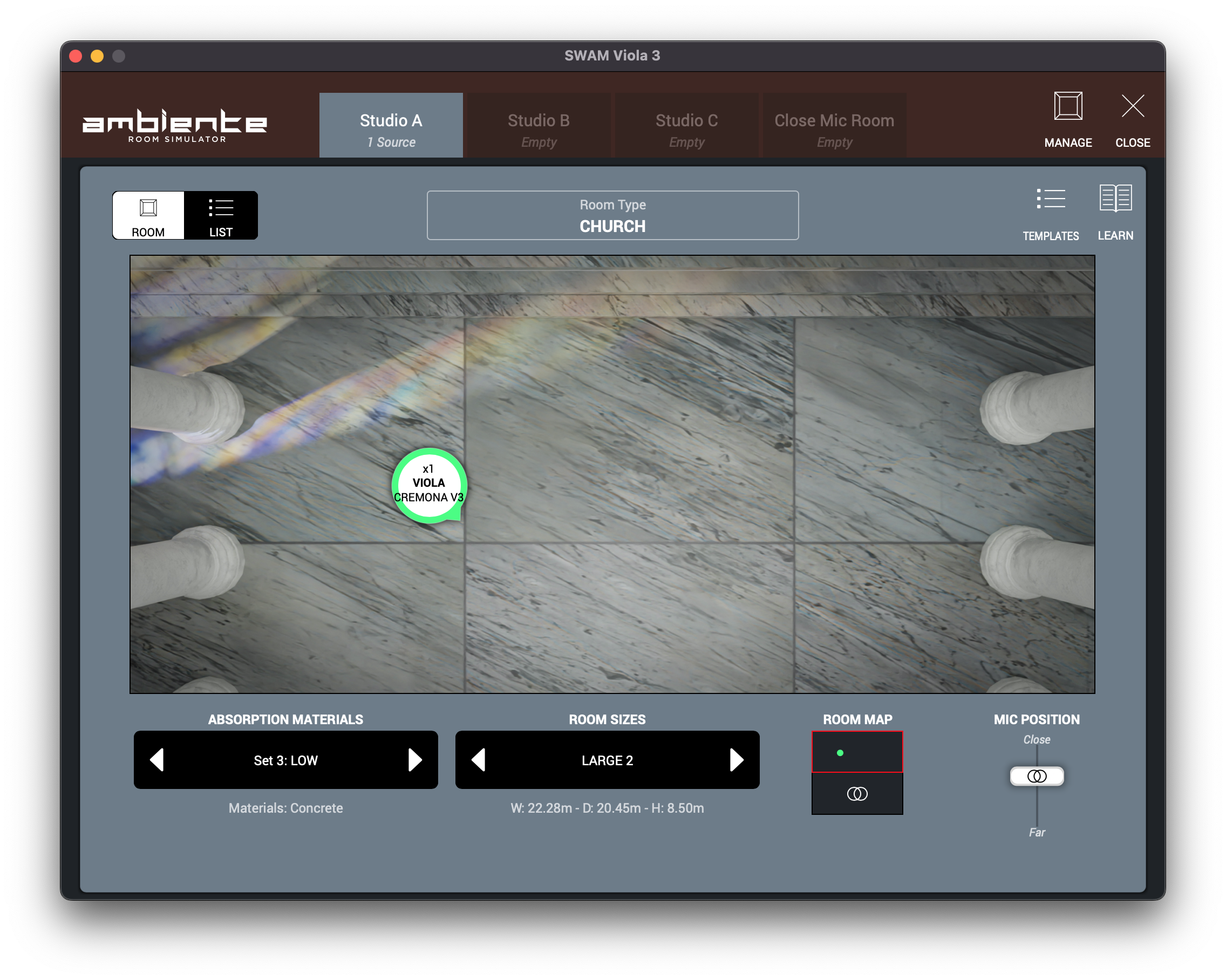Click the Ambiente Room Simulator logo
The height and width of the screenshot is (980, 1226).
coord(175,125)
